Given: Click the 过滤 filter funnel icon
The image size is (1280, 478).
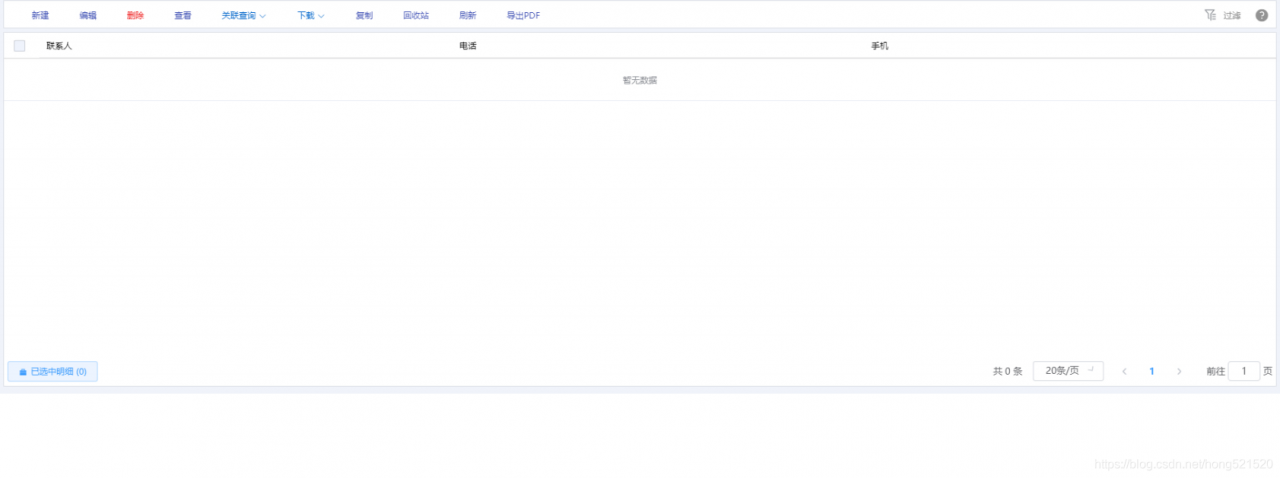Looking at the screenshot, I should pos(1211,15).
